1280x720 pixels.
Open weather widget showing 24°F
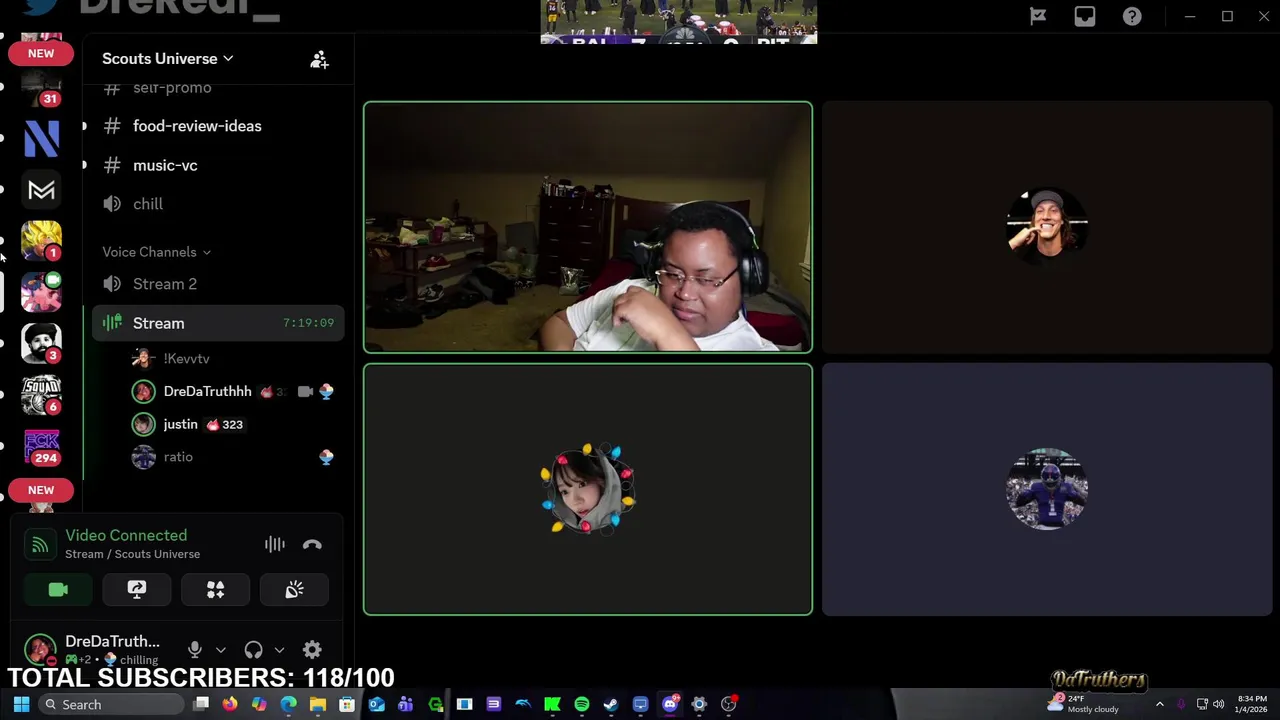tap(1084, 704)
